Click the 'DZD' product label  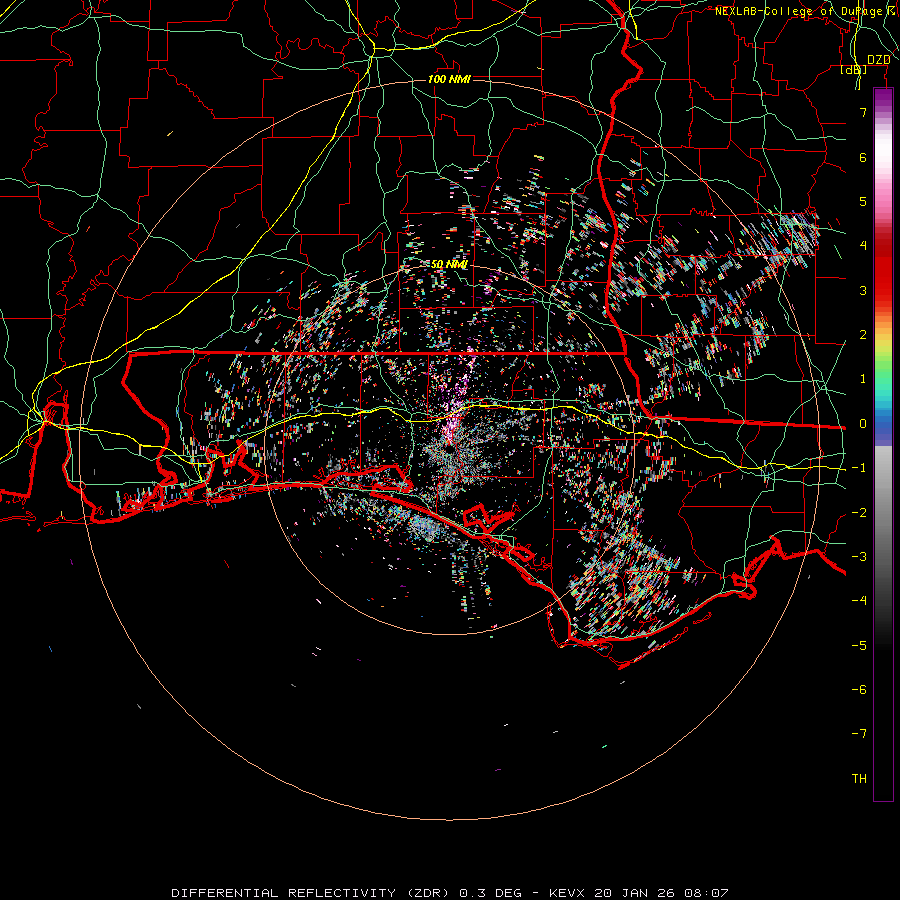click(x=878, y=60)
